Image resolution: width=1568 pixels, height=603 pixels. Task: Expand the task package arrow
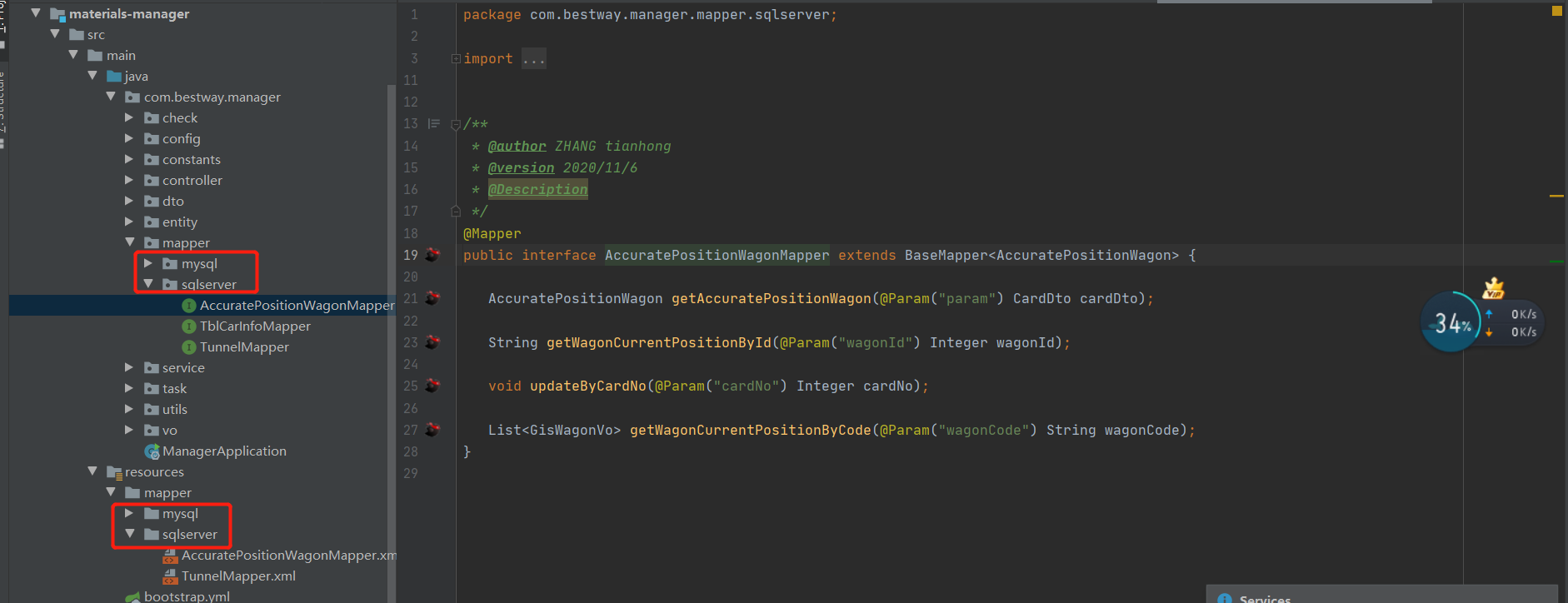(x=129, y=388)
